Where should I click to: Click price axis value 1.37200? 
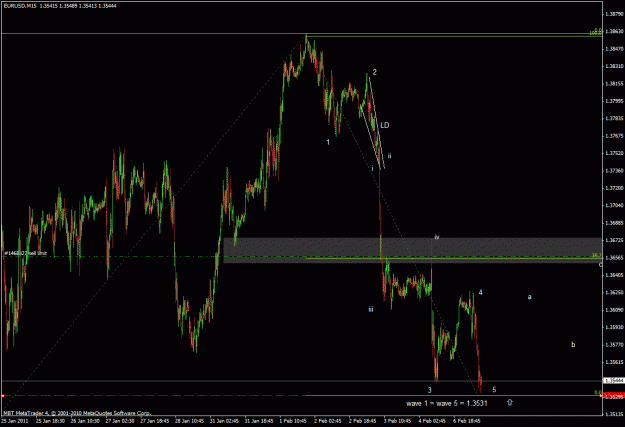point(614,188)
